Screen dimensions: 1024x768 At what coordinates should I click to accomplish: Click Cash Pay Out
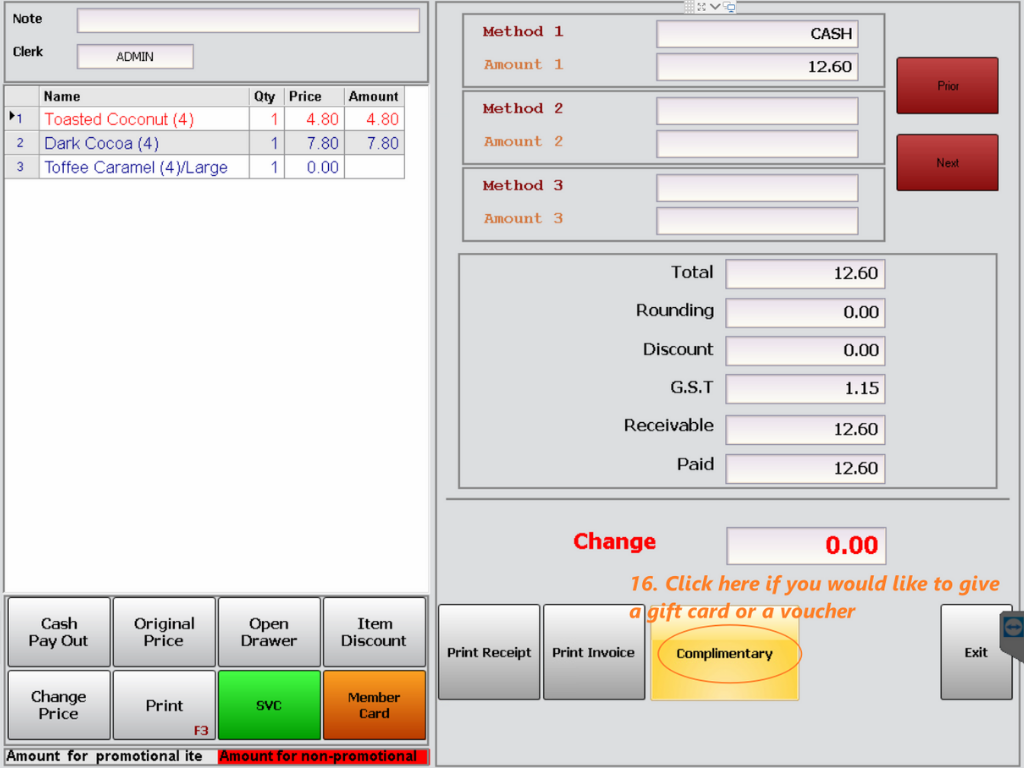pyautogui.click(x=58, y=631)
